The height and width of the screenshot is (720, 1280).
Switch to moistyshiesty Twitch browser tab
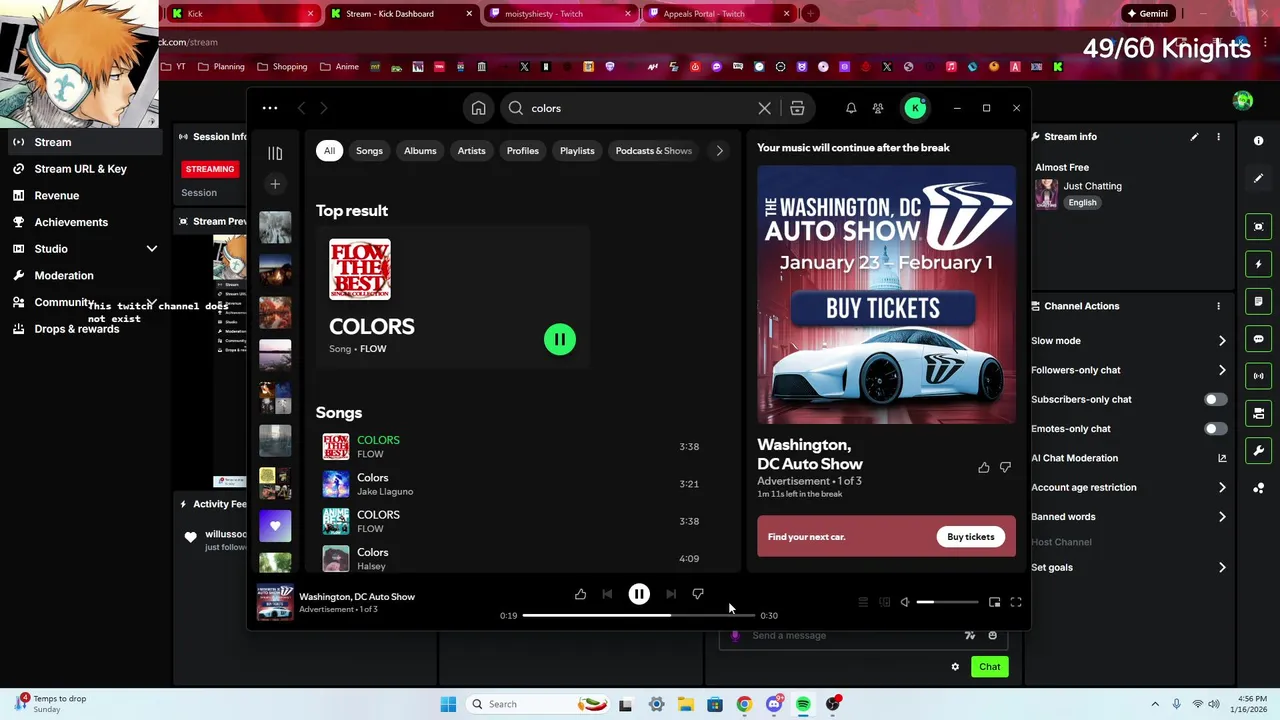click(560, 14)
